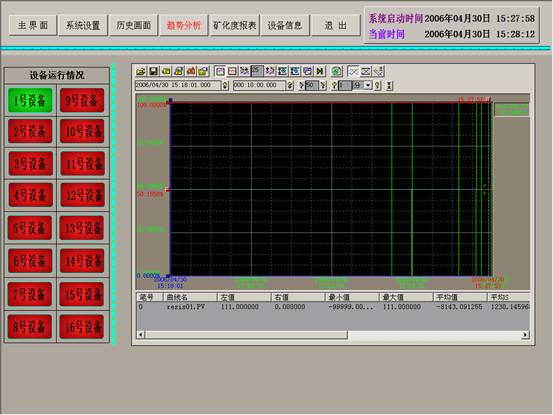Open the small dropdown arrow beside the number field
The width and height of the screenshot is (553, 415).
pos(368,85)
